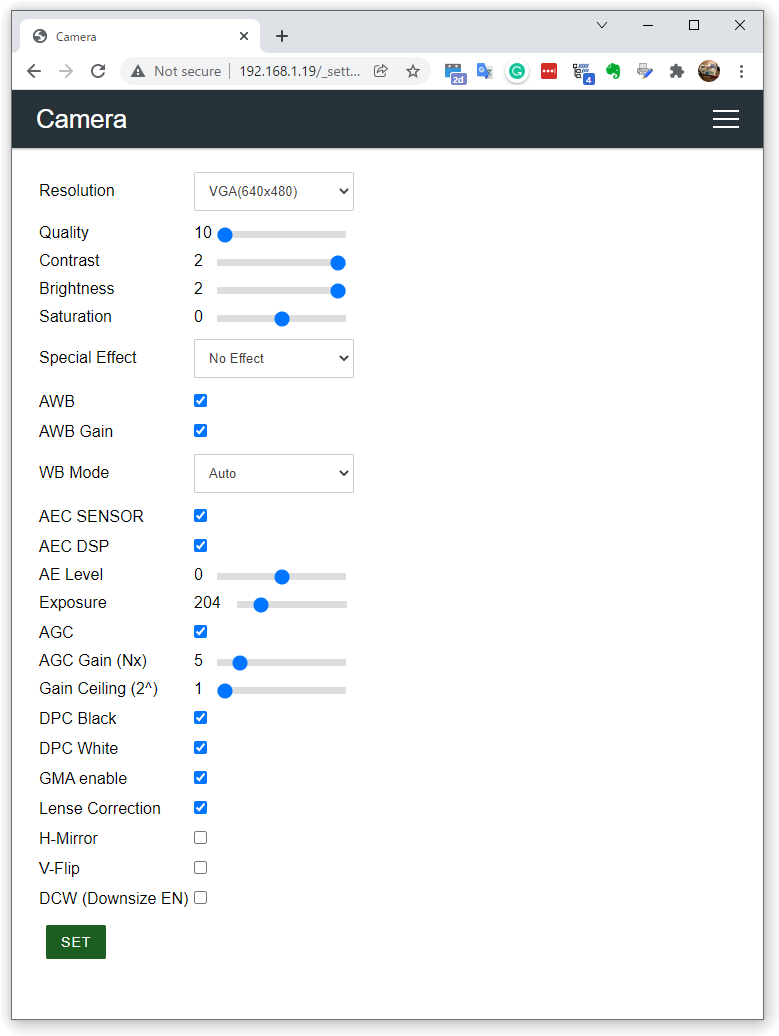779x1036 pixels.
Task: Open the Chrome profile avatar menu
Action: [709, 71]
